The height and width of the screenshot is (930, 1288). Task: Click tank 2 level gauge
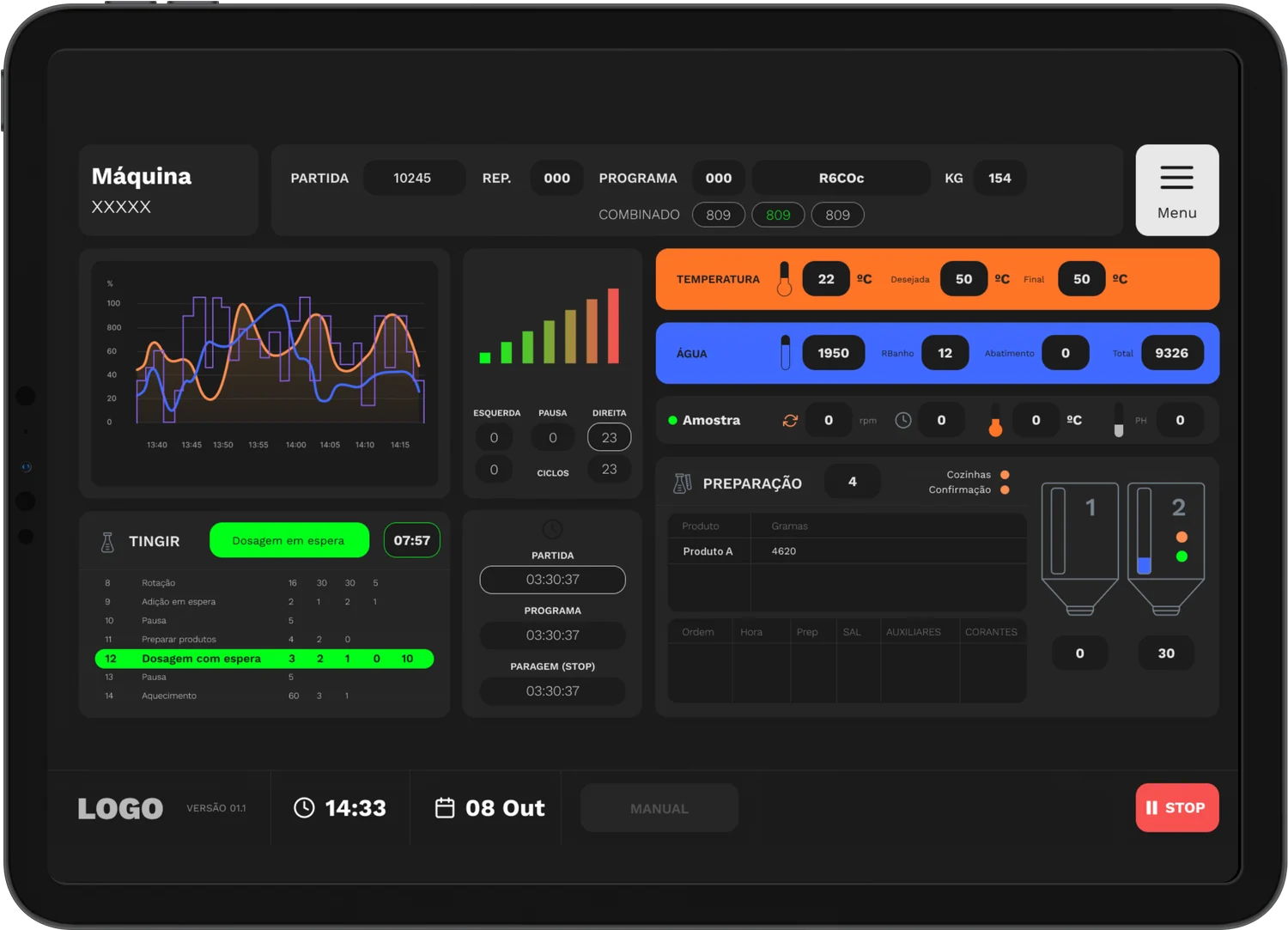point(1144,531)
